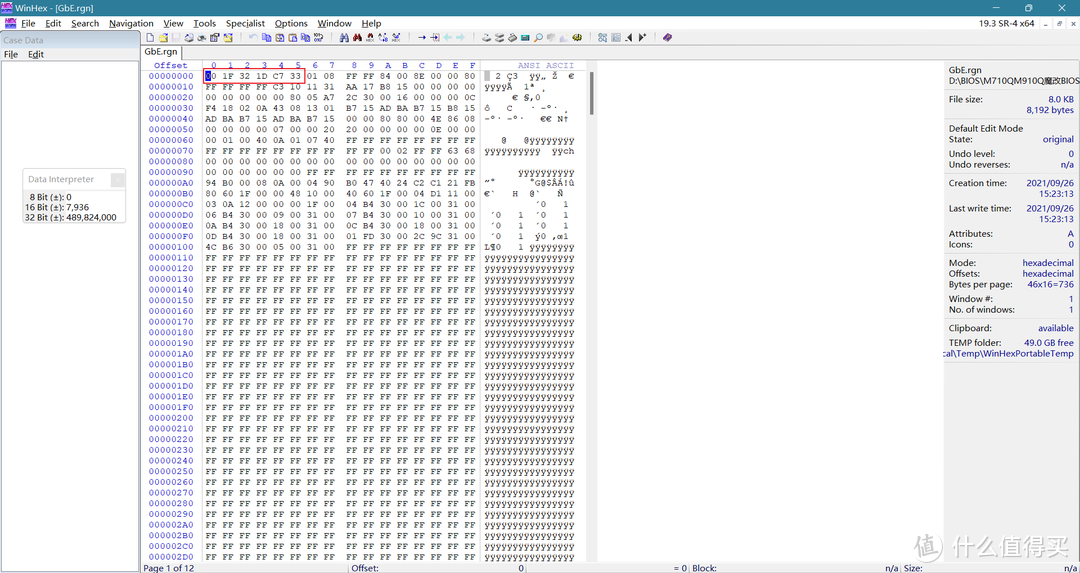Toggle the Offsets hexadecimal display mode
This screenshot has height=573, width=1080.
(x=1047, y=274)
